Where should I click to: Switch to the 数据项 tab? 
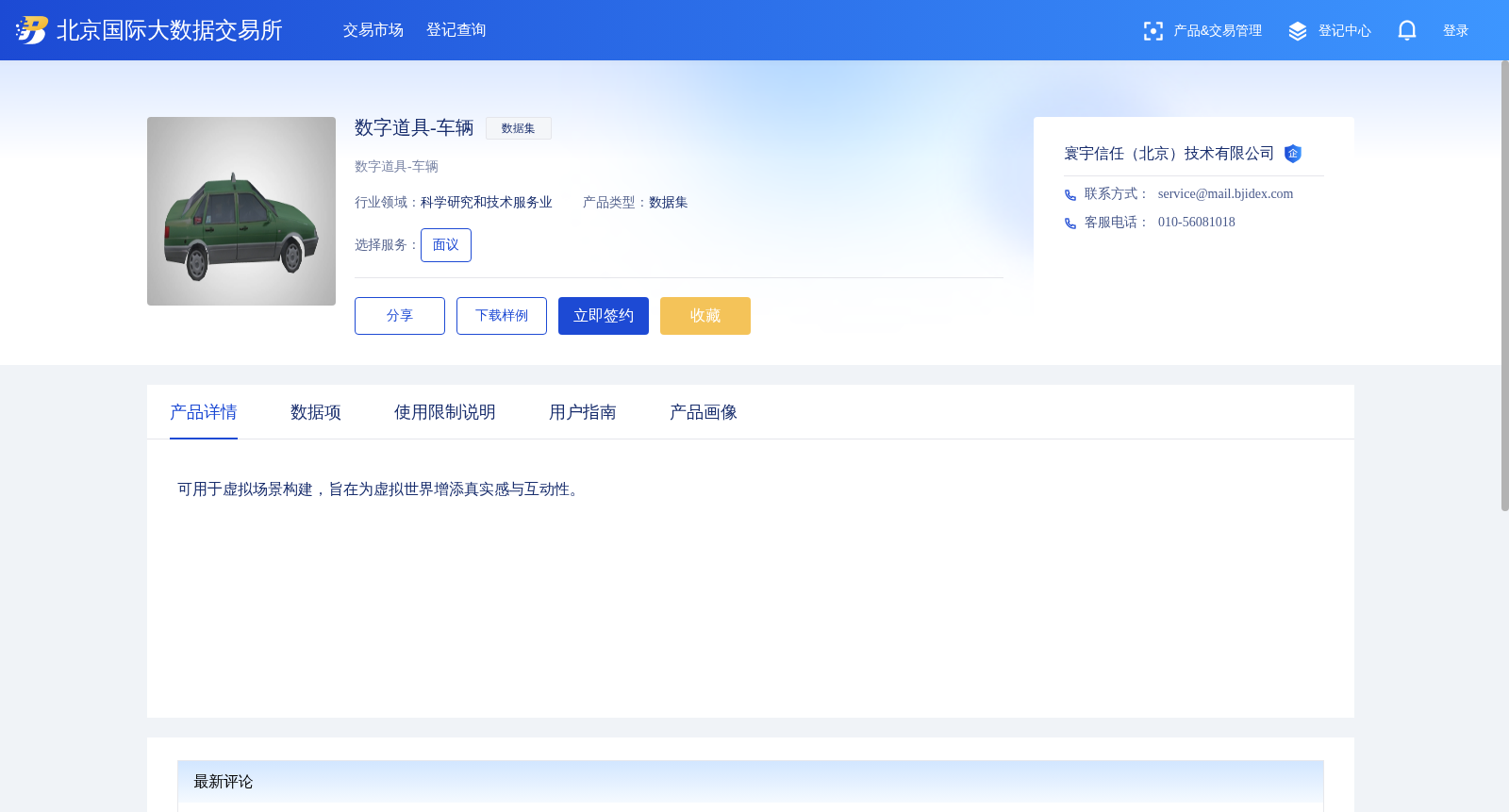pos(316,412)
